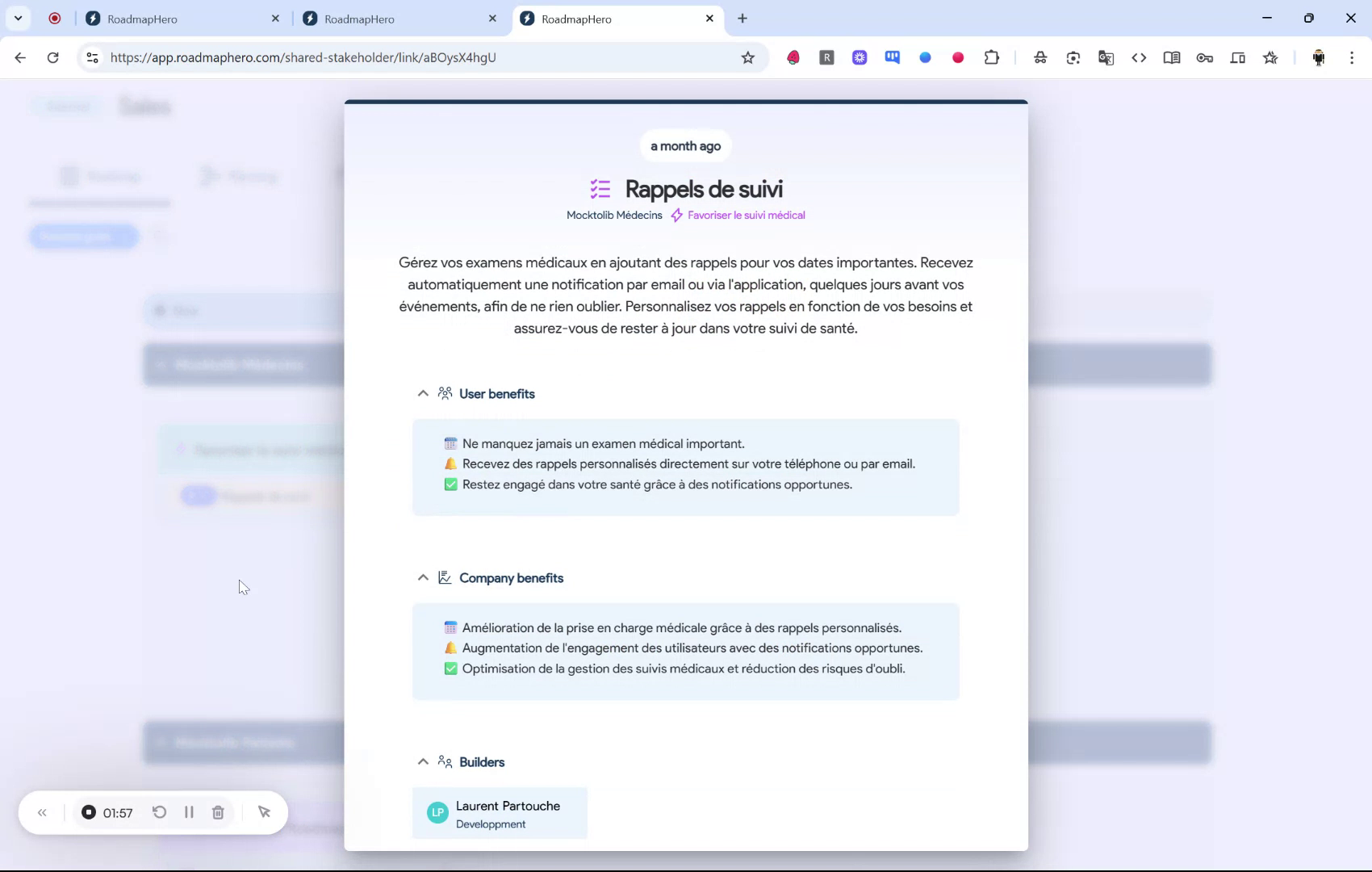Image resolution: width=1372 pixels, height=872 pixels.
Task: Click Laurent Partouche's builder card
Action: 500,813
